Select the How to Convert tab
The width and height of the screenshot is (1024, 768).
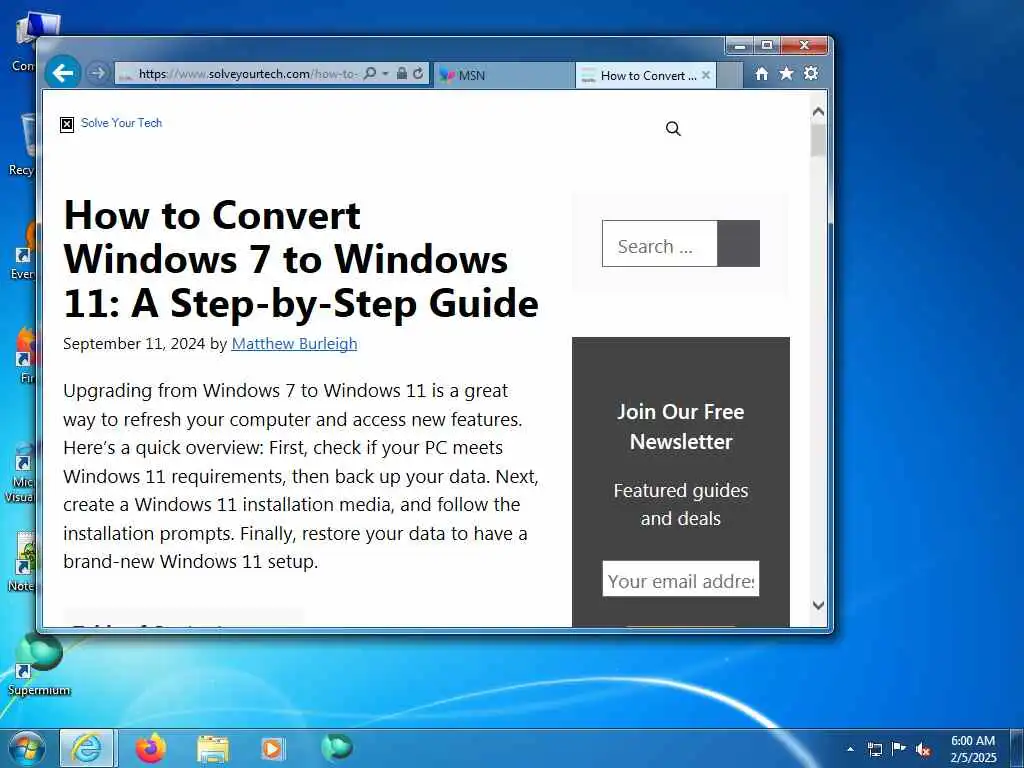click(638, 75)
